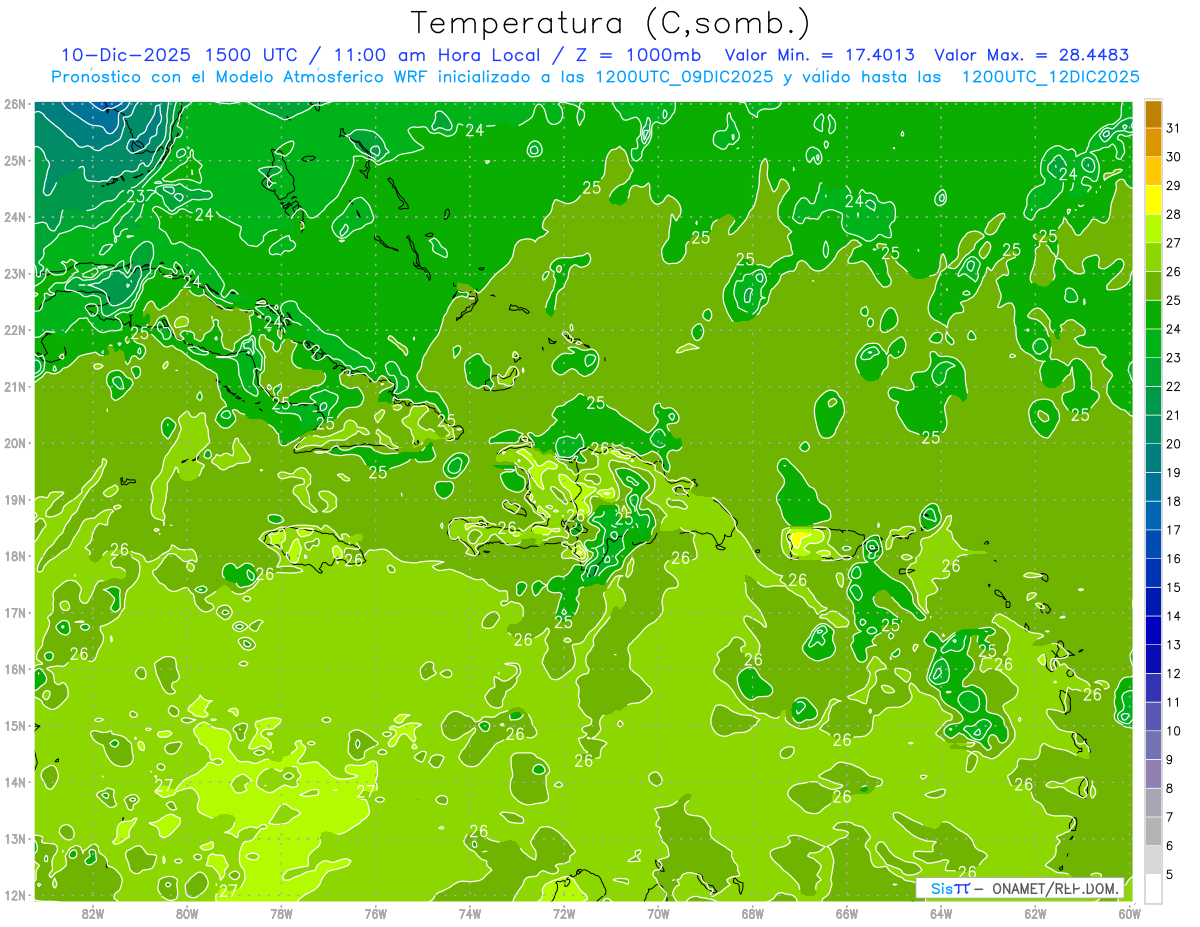Click the teal swatch between 19 and 20
Image resolution: width=1200 pixels, height=927 pixels.
point(1153,458)
